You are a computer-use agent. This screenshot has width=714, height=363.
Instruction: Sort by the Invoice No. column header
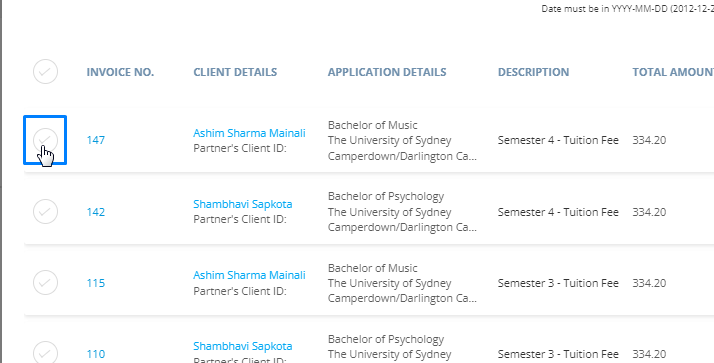[x=120, y=72]
